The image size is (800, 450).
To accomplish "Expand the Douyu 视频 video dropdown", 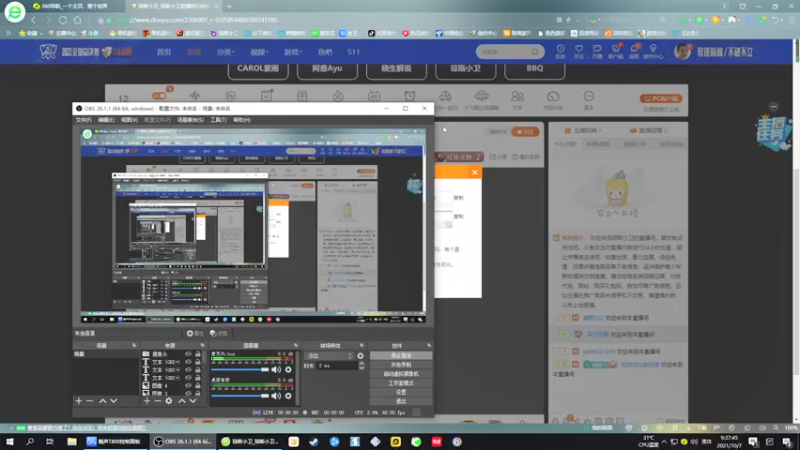I will point(259,52).
